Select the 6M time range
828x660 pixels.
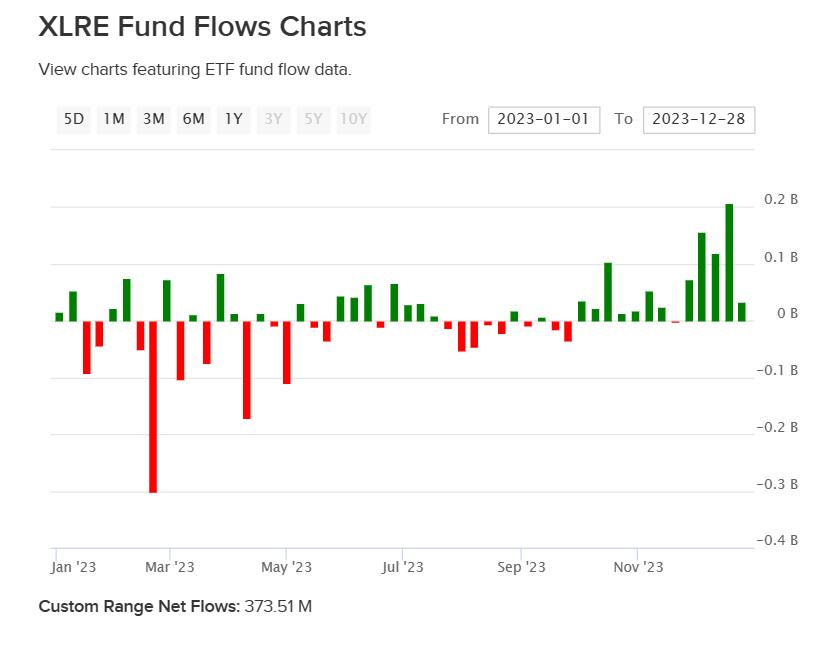coord(193,119)
